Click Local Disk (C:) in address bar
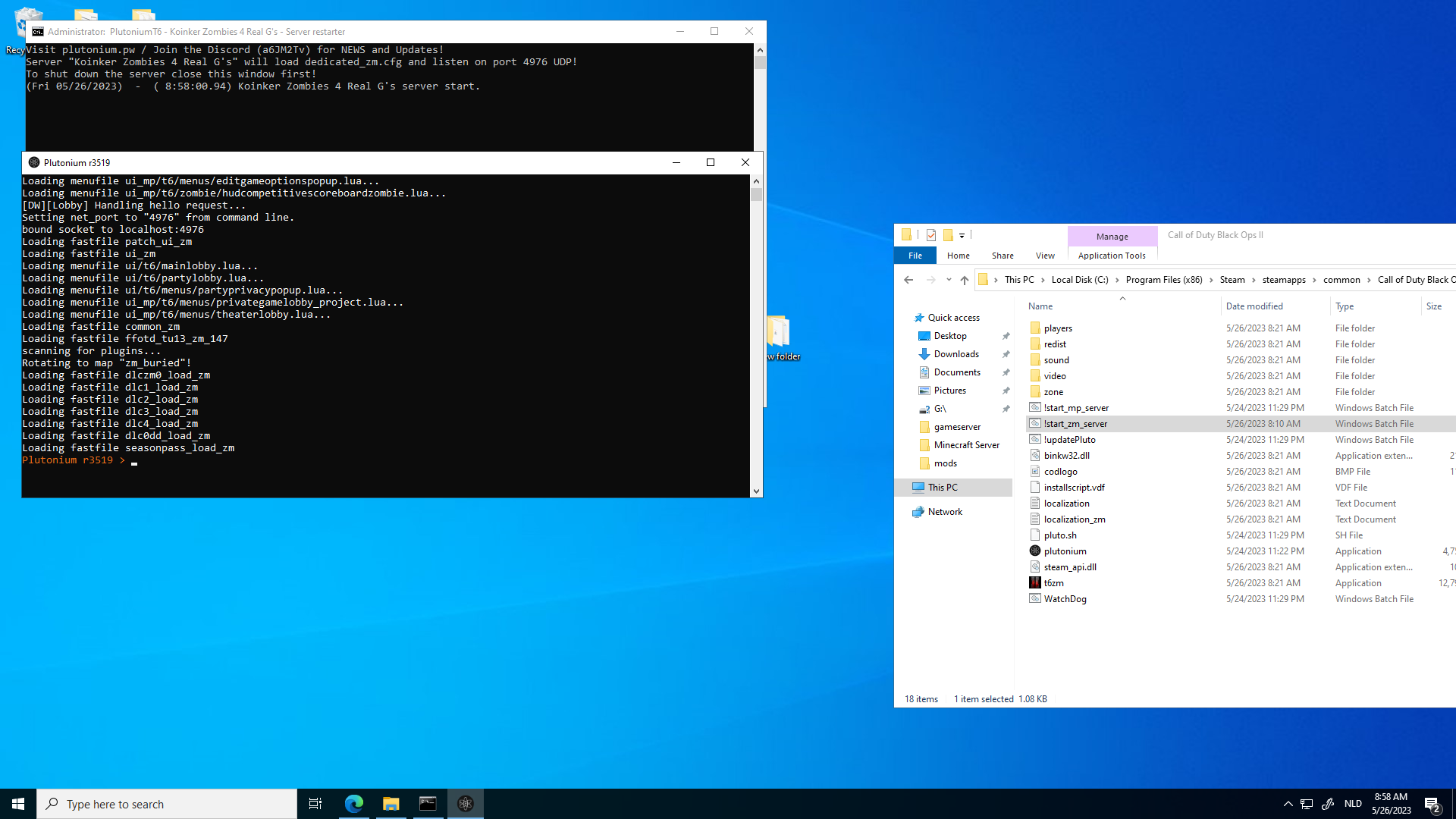 pyautogui.click(x=1080, y=280)
